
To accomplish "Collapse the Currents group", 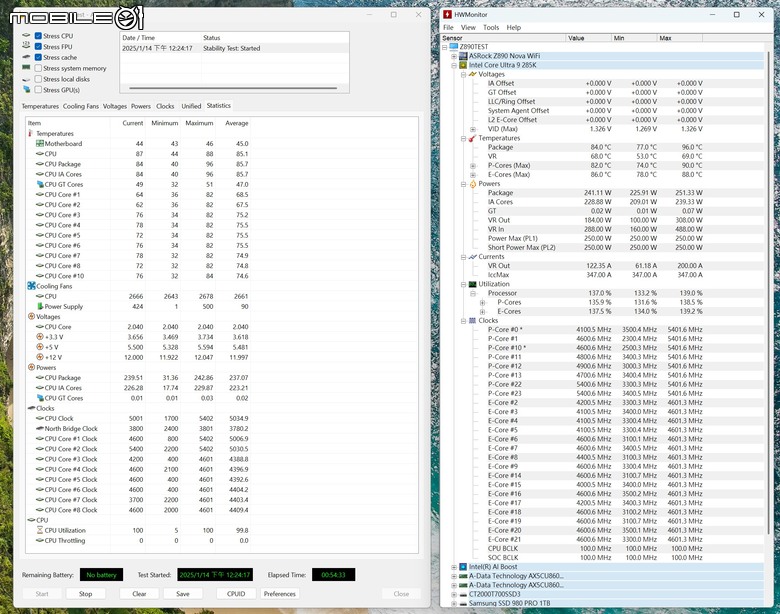I will pyautogui.click(x=463, y=257).
